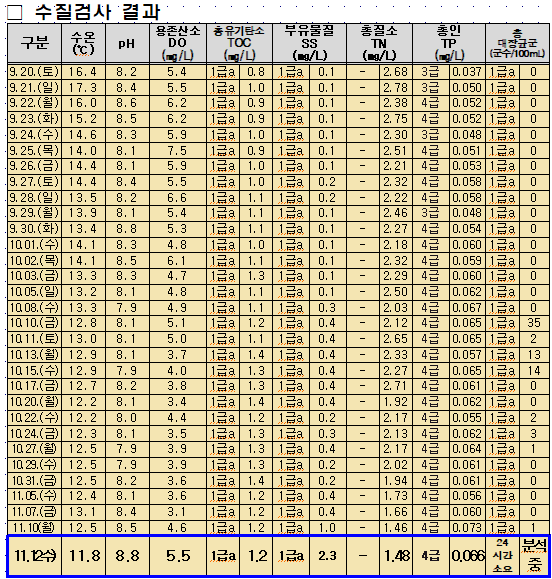Select the 부유물질 SS column header
This screenshot has width=552, height=579.
309,43
